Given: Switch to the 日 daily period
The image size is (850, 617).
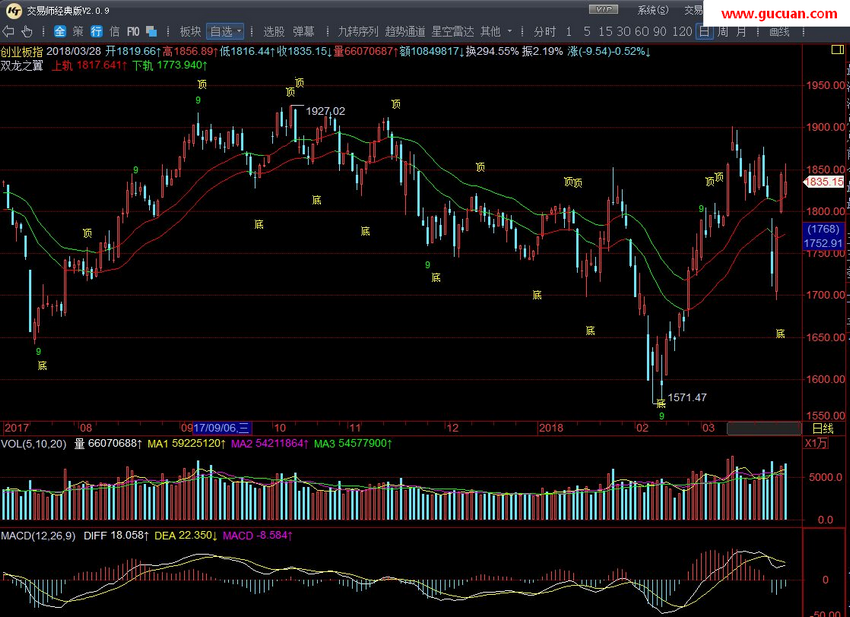Looking at the screenshot, I should click(x=704, y=31).
